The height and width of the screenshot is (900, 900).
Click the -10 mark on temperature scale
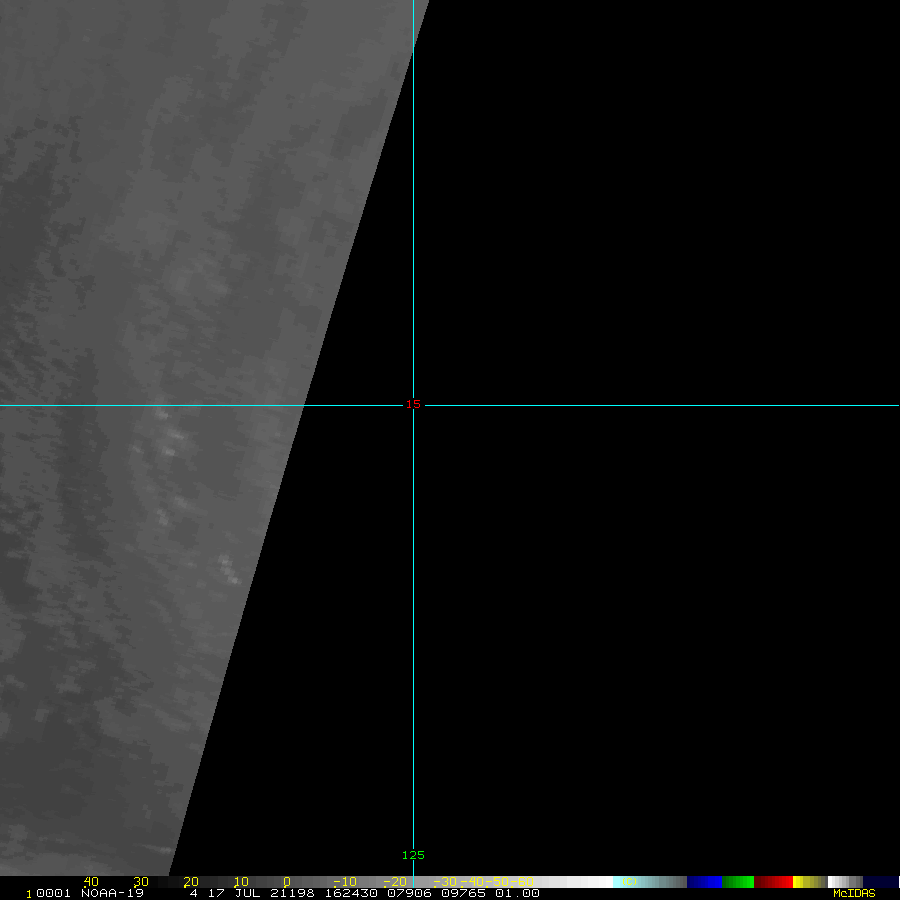pos(342,882)
